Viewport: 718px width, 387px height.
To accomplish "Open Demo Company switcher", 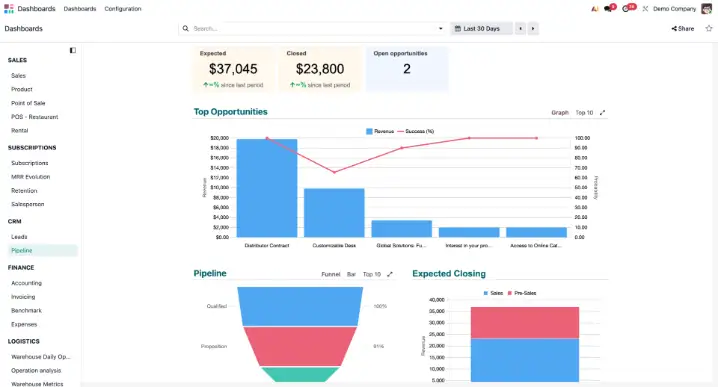I will (674, 9).
